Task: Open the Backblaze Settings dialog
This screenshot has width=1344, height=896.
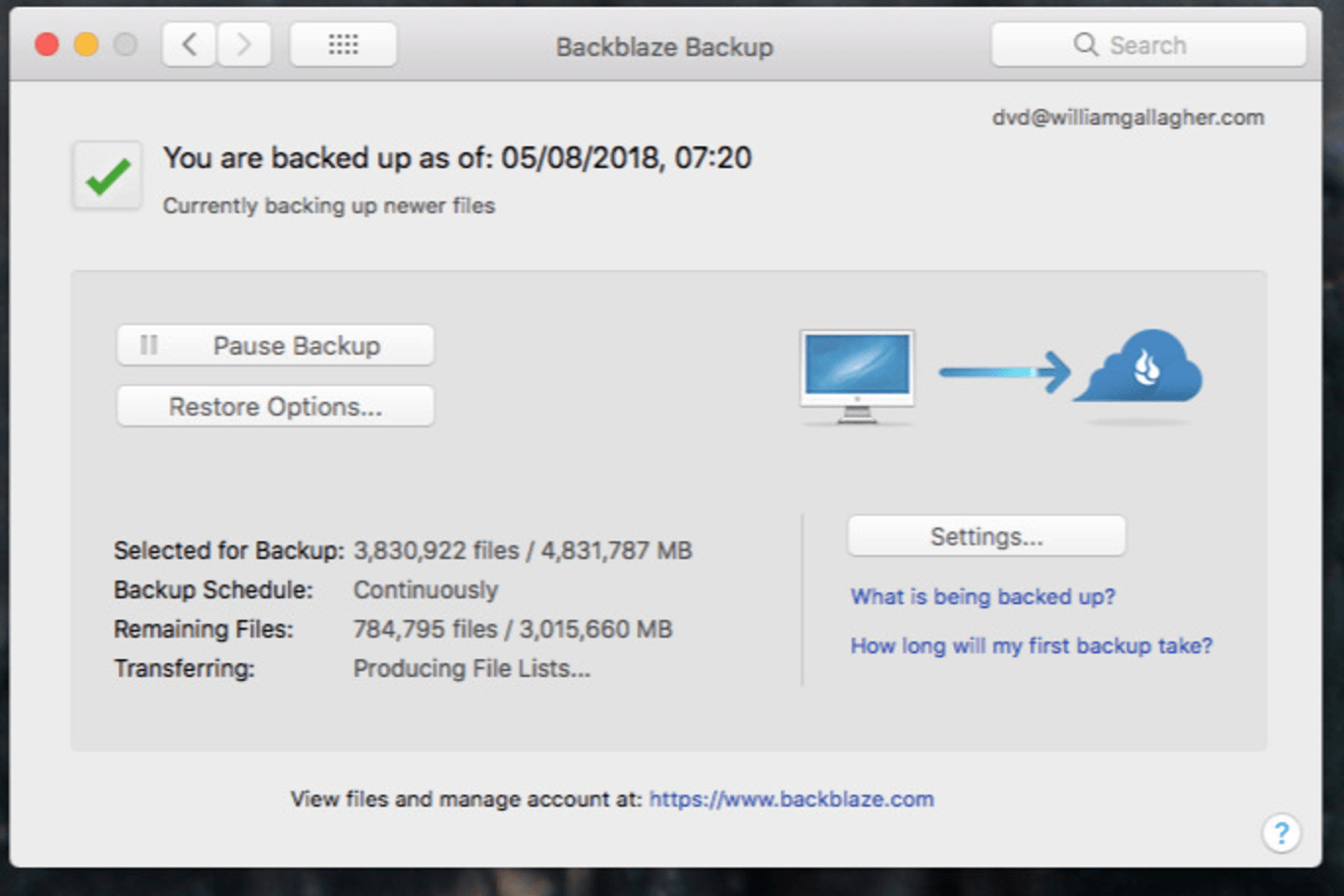Action: pyautogui.click(x=986, y=536)
